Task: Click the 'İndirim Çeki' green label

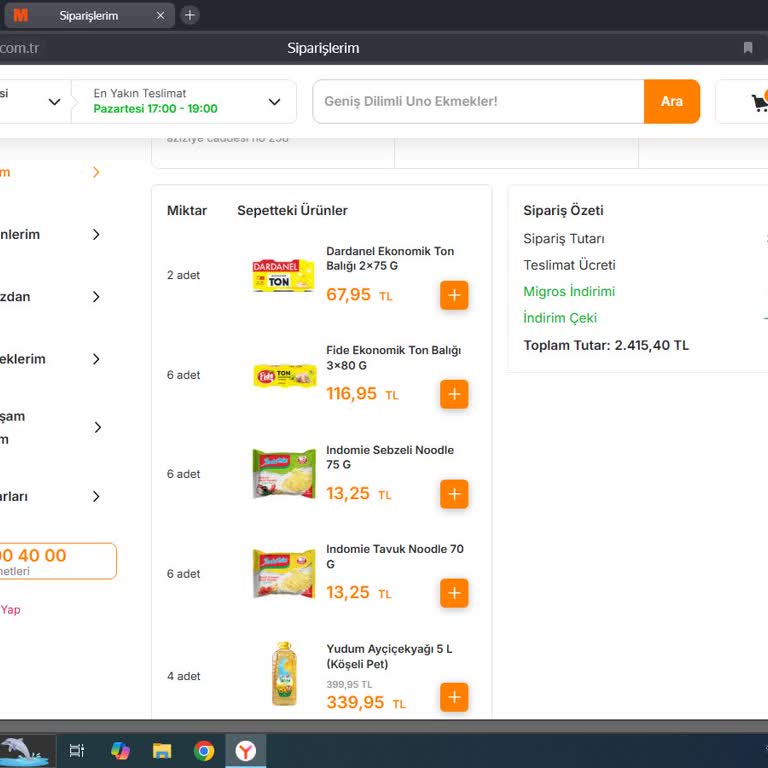Action: 560,318
